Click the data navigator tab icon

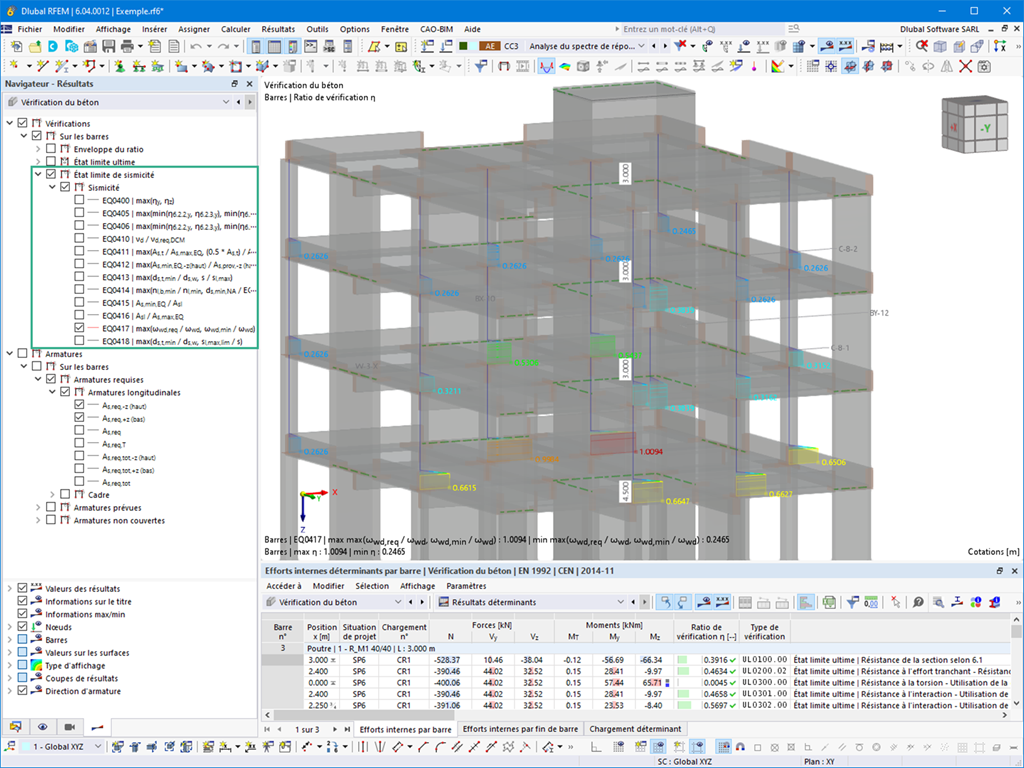(16, 726)
